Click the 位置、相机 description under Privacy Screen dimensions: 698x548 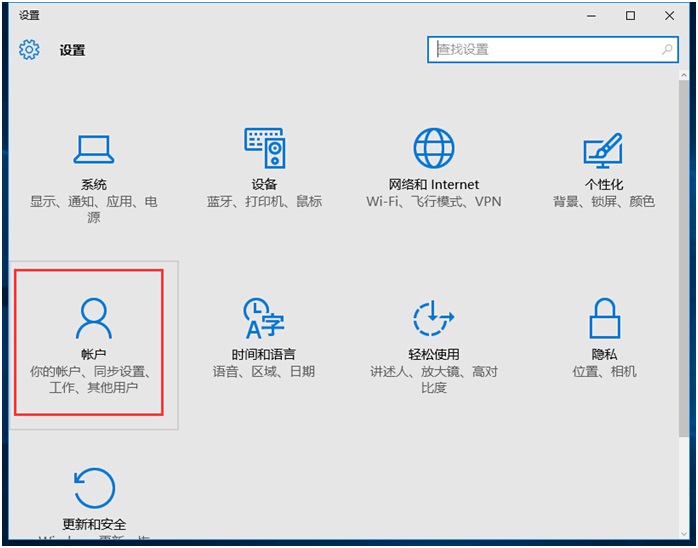[603, 372]
